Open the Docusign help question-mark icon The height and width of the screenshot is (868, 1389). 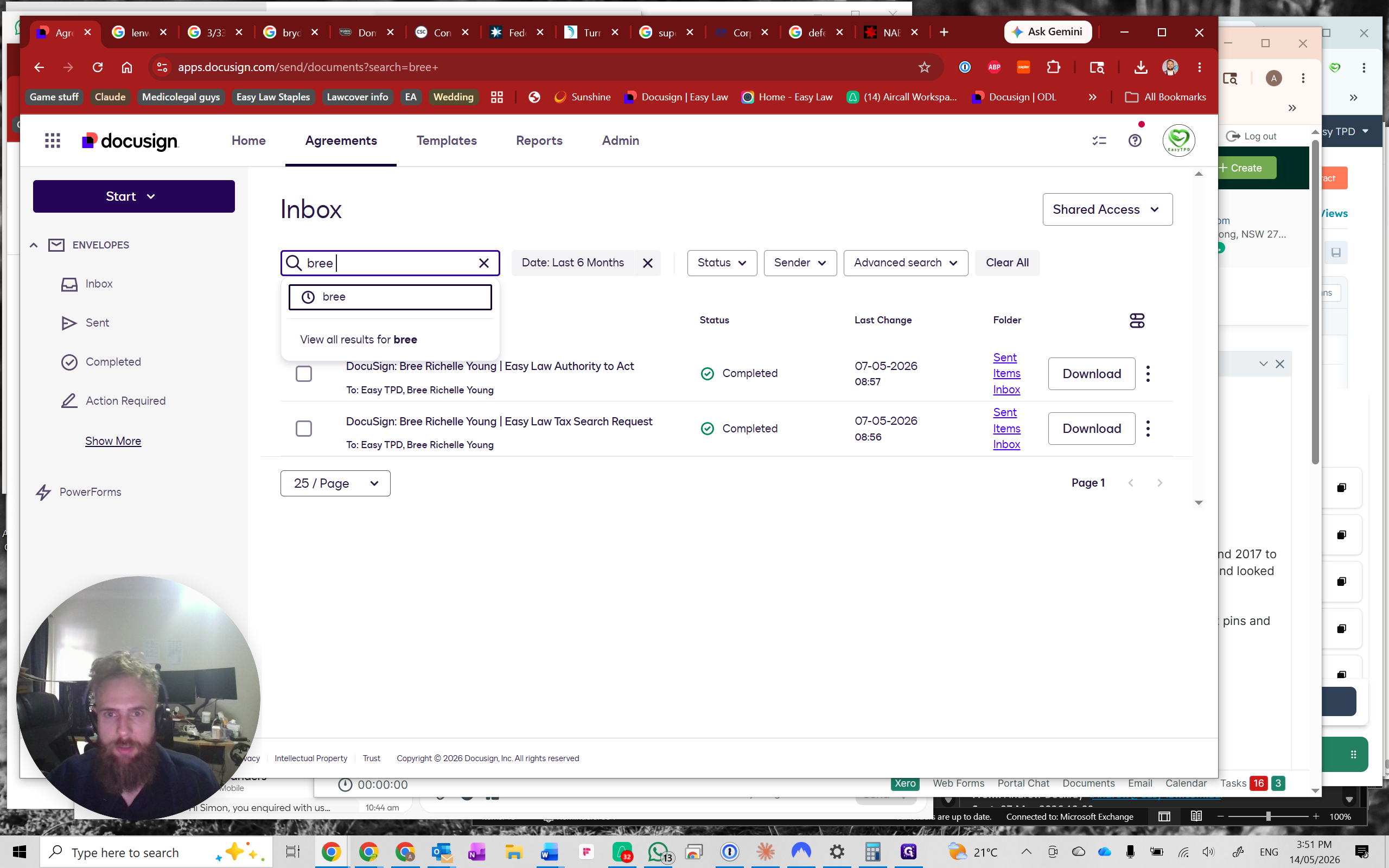tap(1135, 141)
